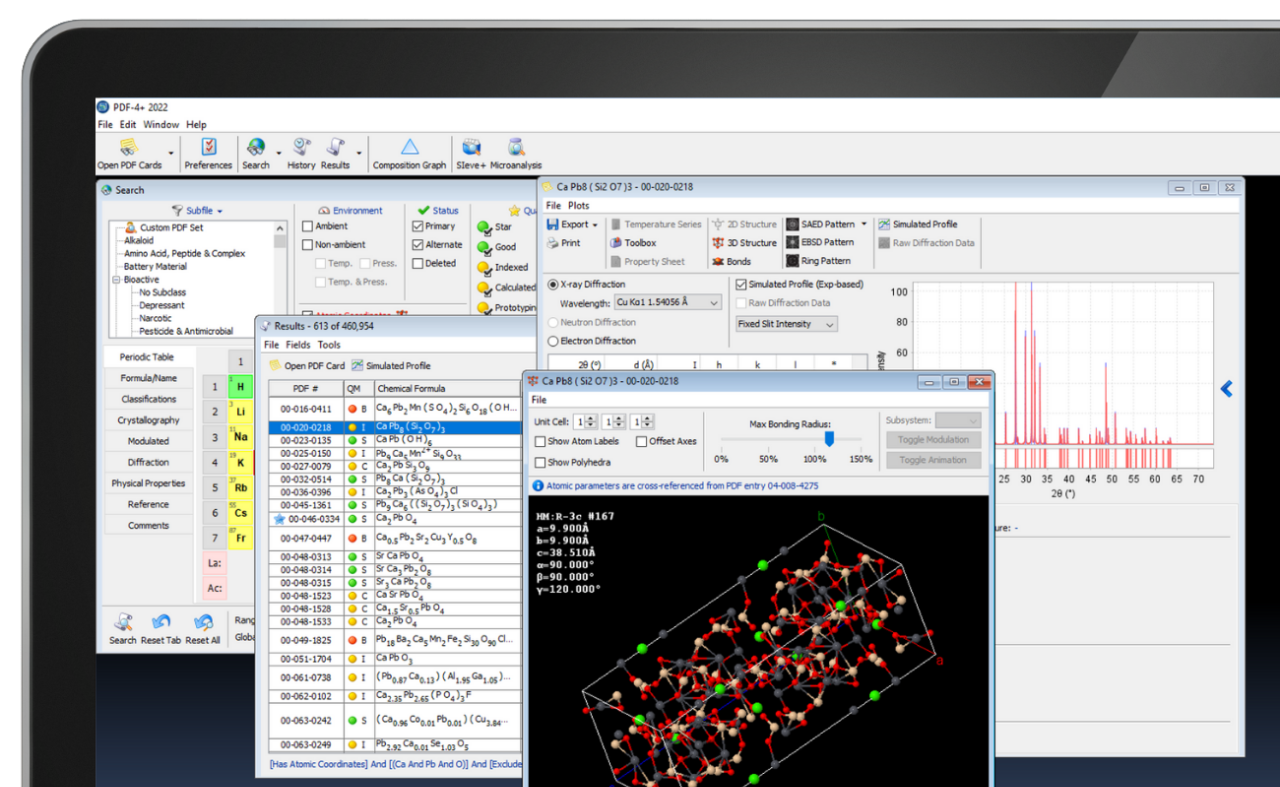The image size is (1280, 787).
Task: Launch Sleve+ from the main toolbar
Action: 471,154
